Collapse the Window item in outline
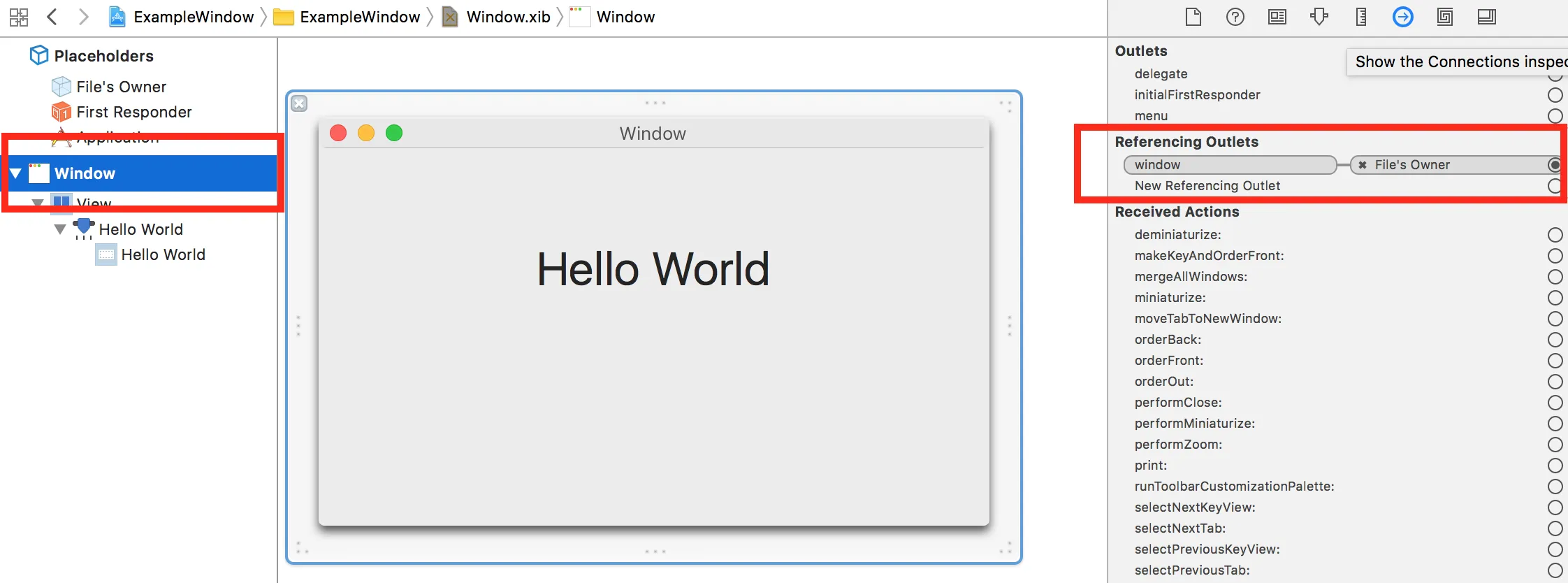The image size is (1568, 583). point(15,173)
